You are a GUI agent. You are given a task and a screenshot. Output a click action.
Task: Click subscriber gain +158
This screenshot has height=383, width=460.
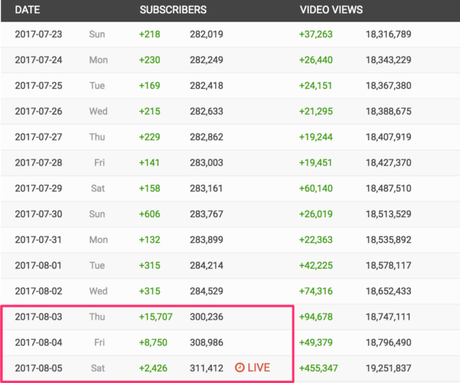click(150, 188)
